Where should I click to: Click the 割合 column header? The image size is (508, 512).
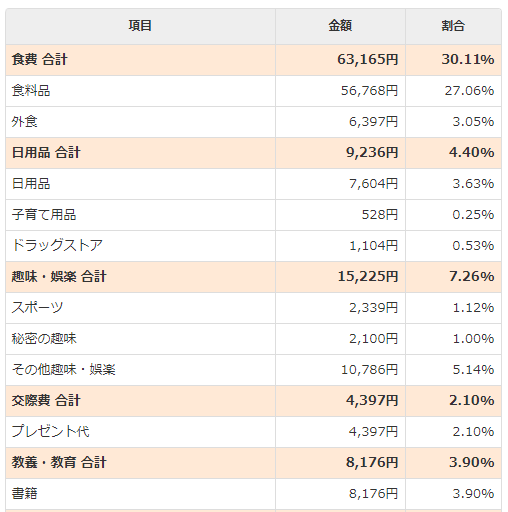point(453,26)
